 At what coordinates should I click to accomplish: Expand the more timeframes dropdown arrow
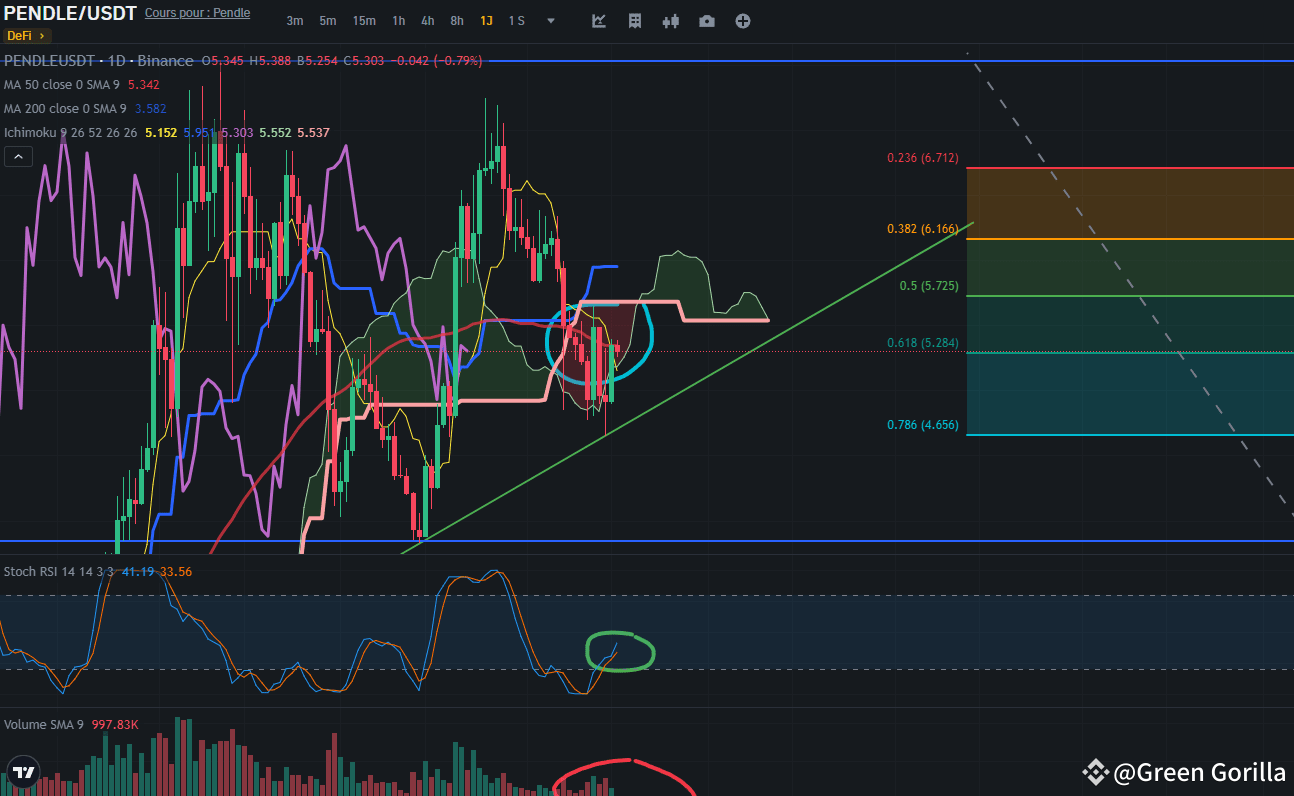(551, 20)
